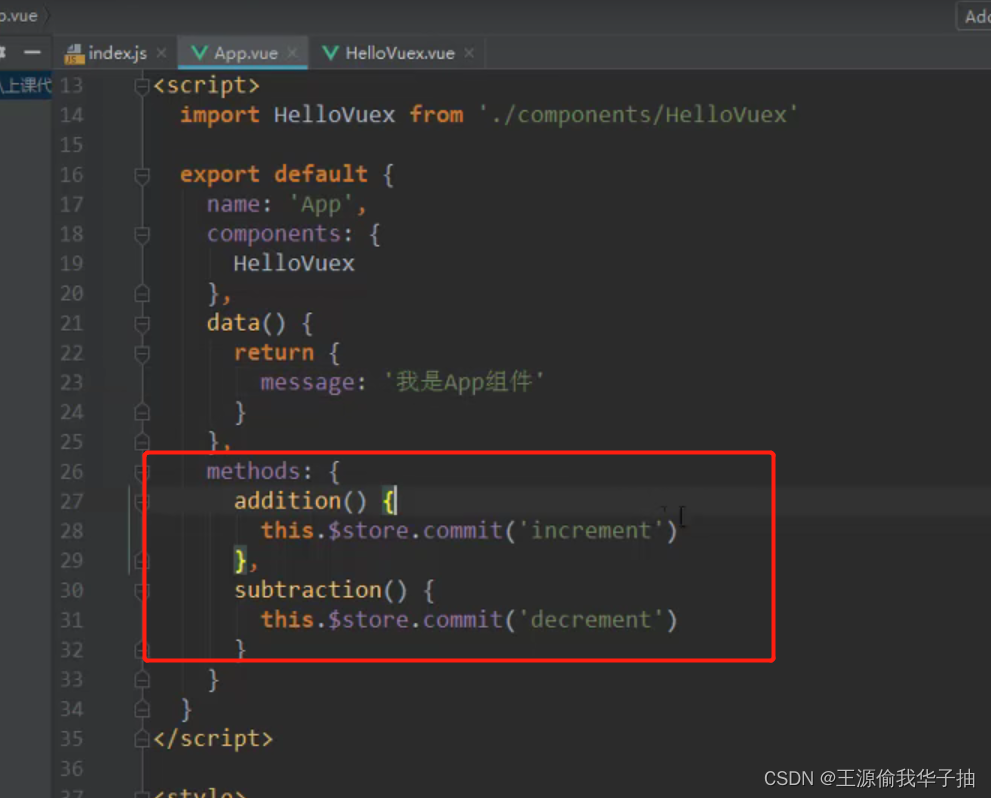Click the Vue icon on App.vue tab
The width and height of the screenshot is (991, 798).
coord(199,53)
